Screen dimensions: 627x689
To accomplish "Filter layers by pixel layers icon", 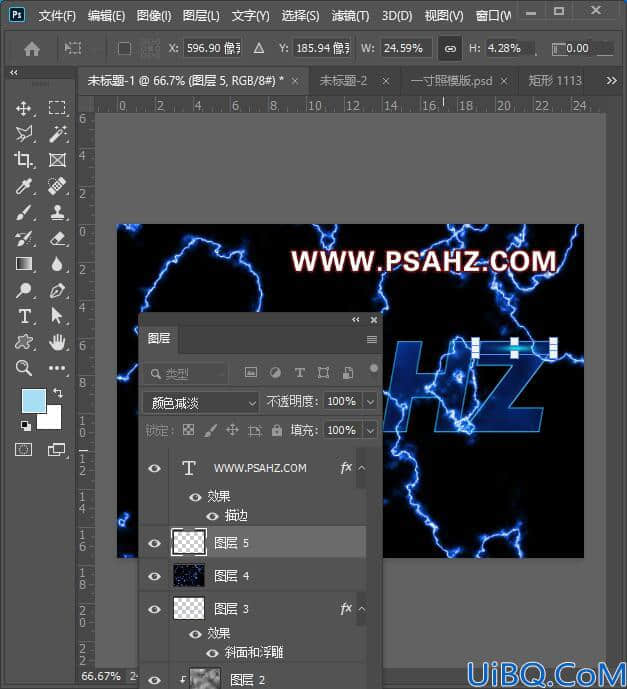I will click(x=251, y=373).
